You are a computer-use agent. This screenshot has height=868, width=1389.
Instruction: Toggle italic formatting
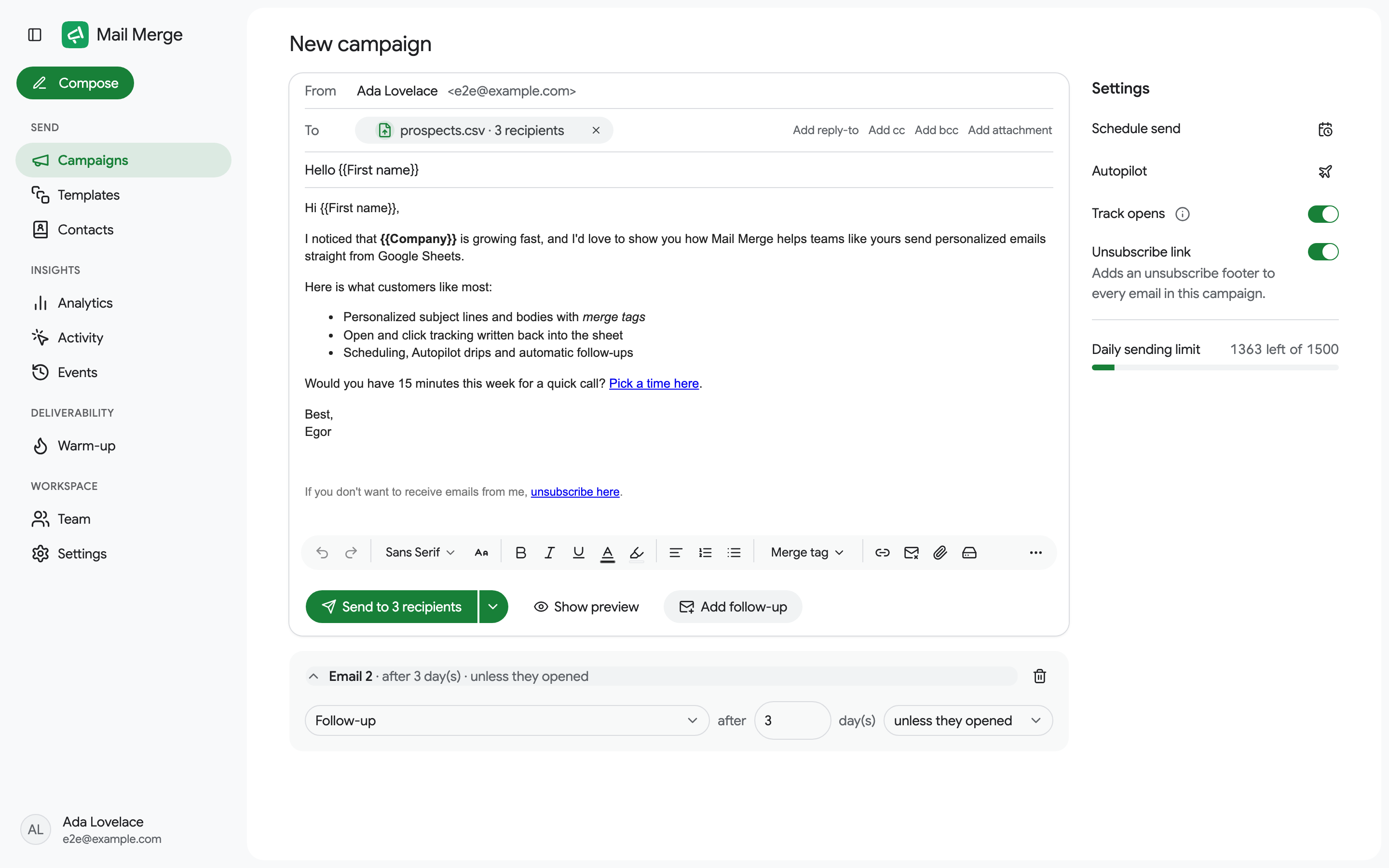[x=549, y=552]
